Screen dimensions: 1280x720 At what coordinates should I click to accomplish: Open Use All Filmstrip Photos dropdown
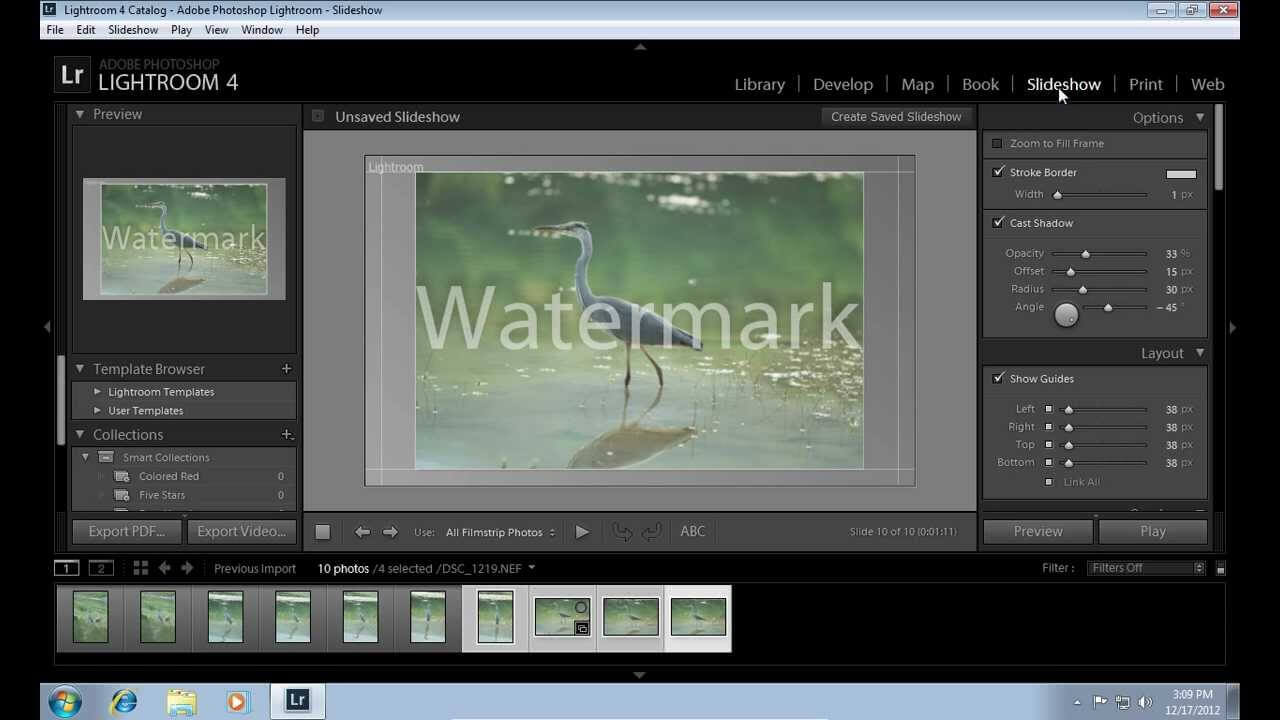click(501, 532)
